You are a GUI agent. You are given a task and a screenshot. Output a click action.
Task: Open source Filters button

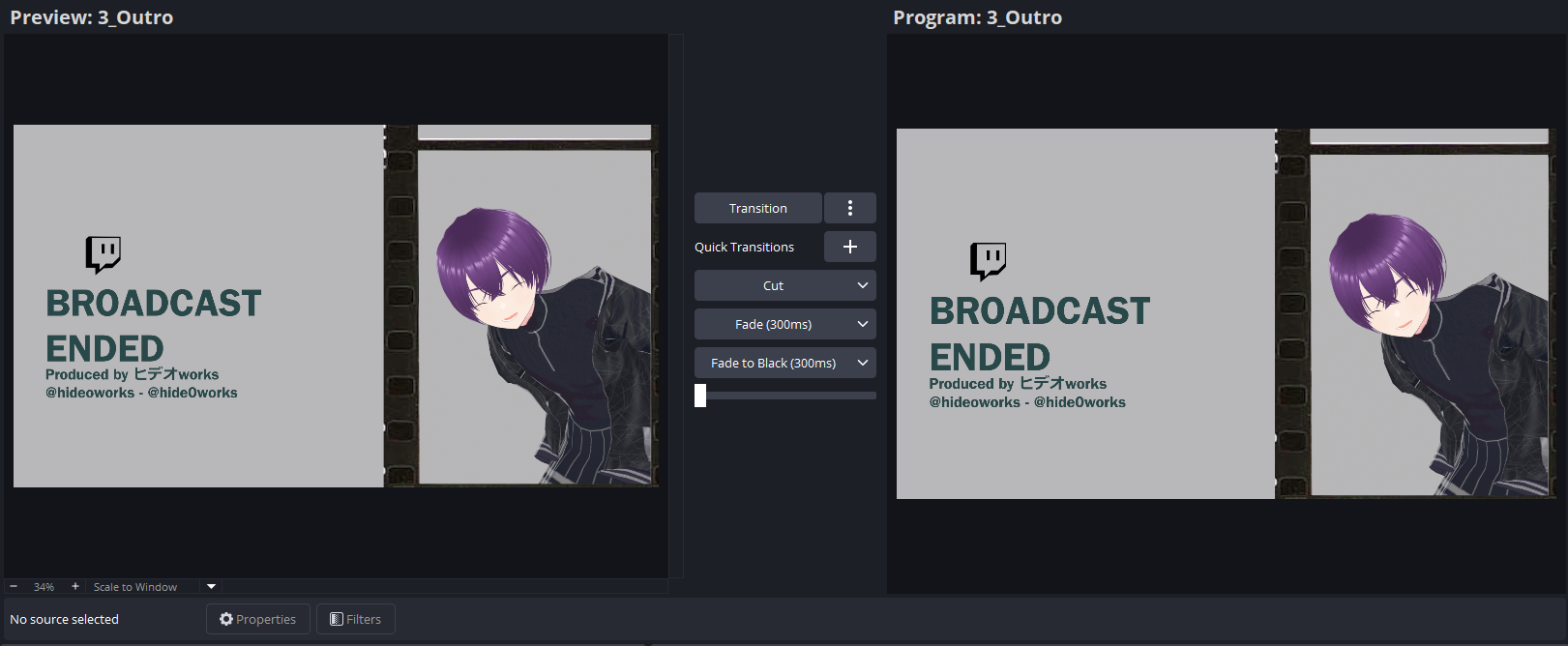coord(356,619)
